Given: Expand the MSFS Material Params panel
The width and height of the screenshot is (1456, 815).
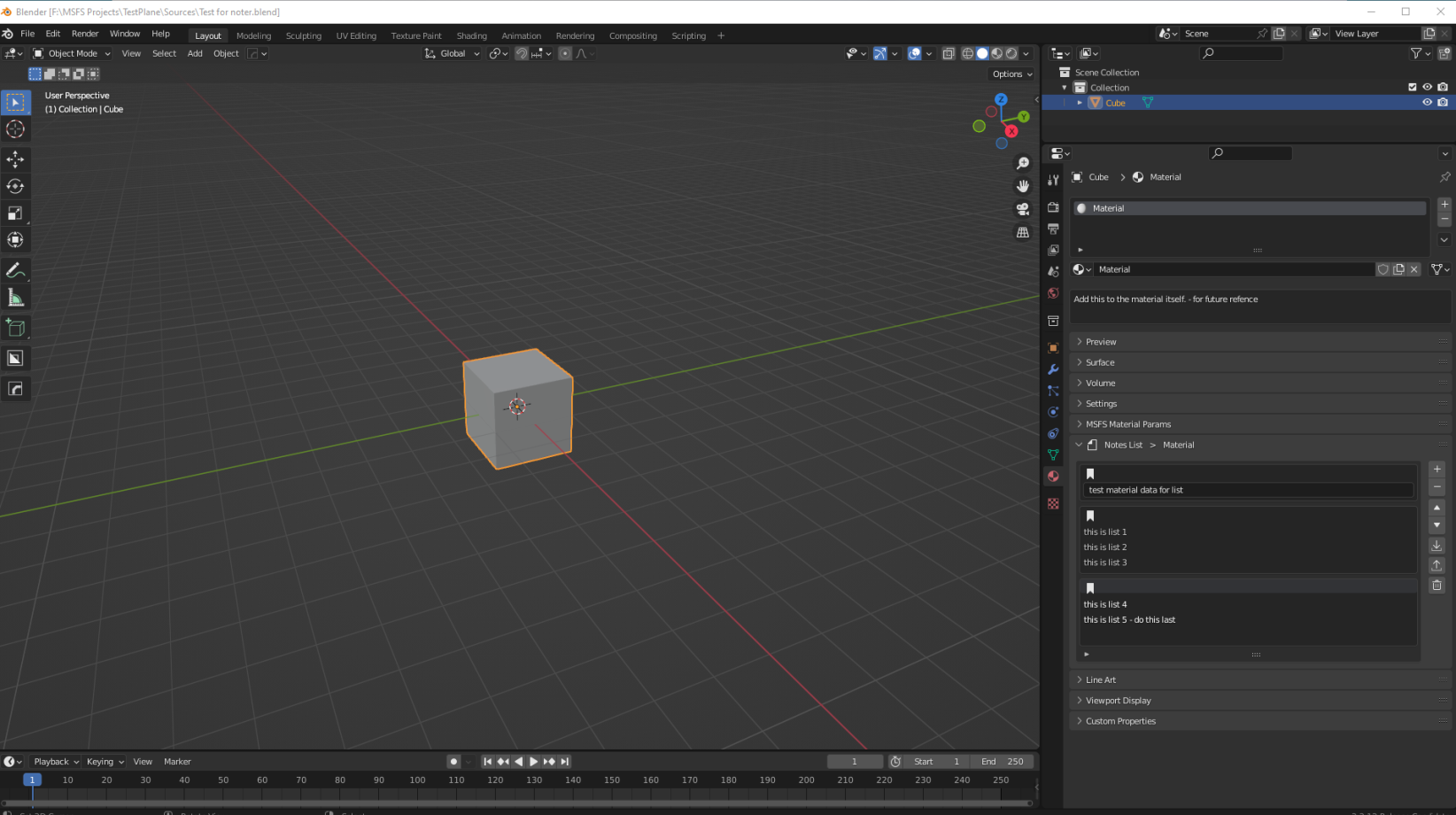Looking at the screenshot, I should tap(1127, 424).
